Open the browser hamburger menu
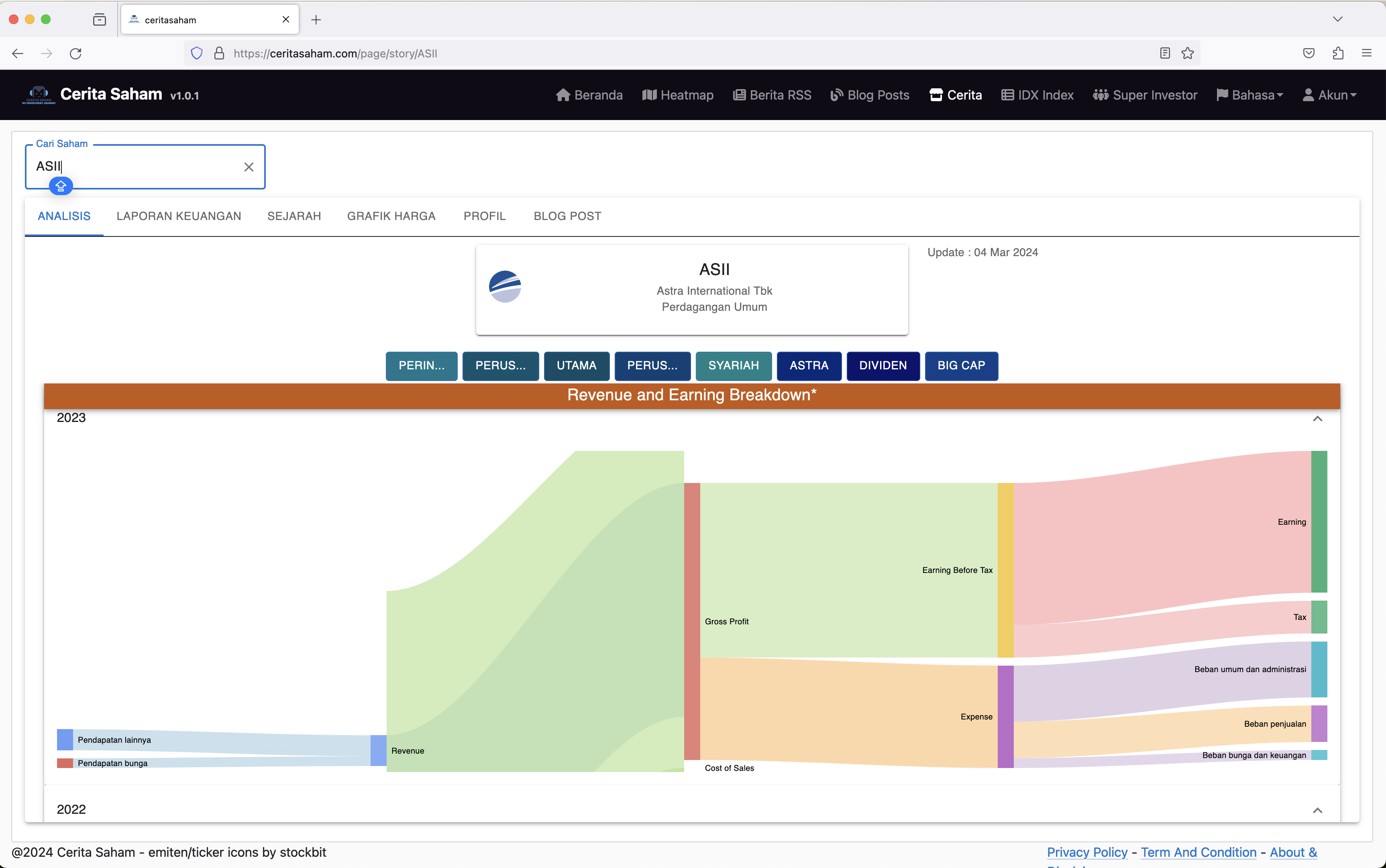 pos(1366,53)
